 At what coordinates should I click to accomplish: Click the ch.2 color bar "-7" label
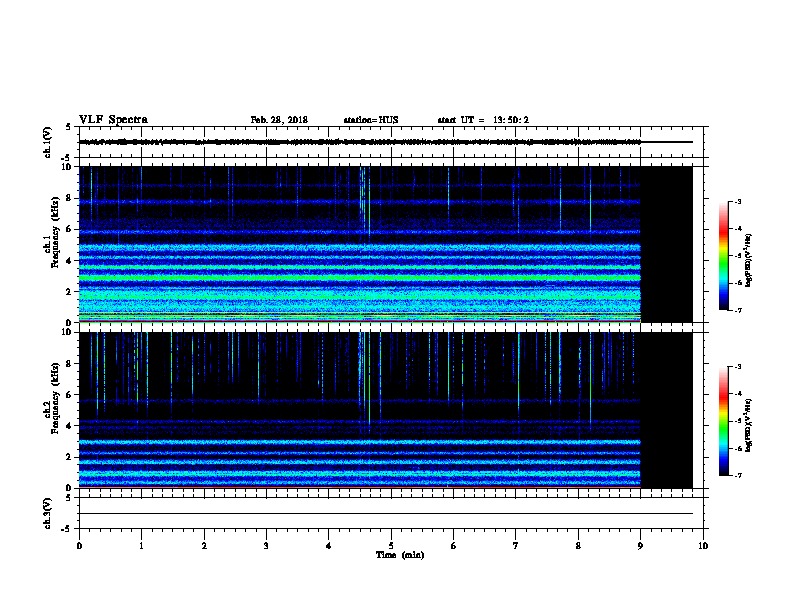click(x=738, y=475)
